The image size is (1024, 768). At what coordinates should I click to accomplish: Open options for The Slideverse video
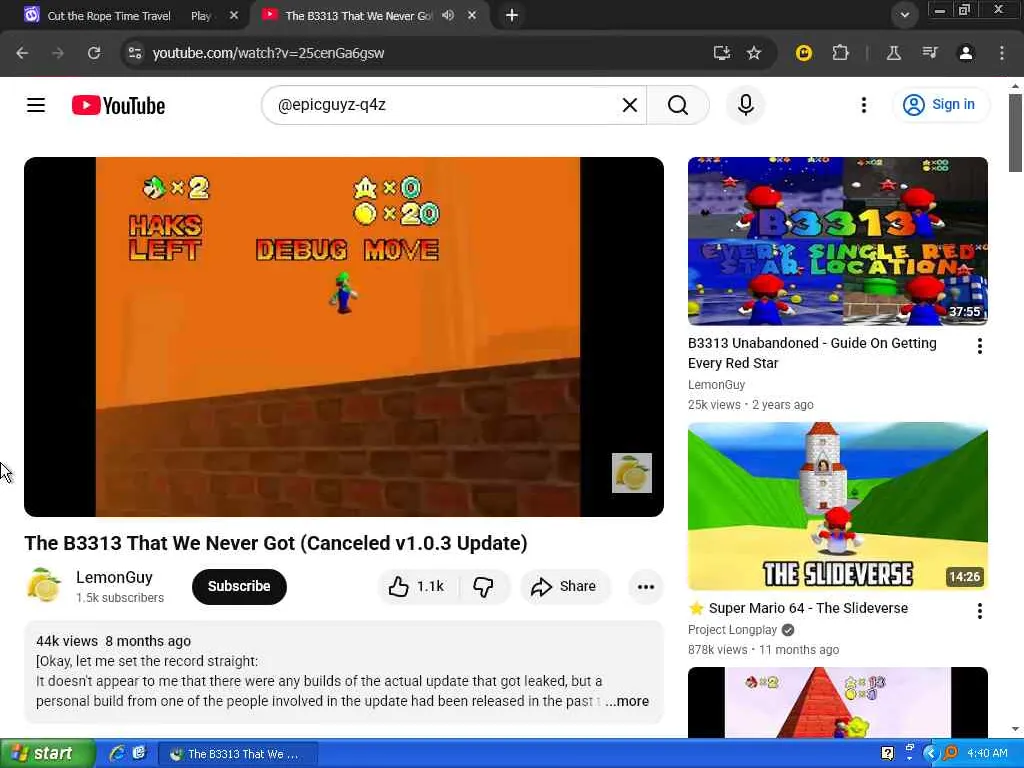click(980, 611)
